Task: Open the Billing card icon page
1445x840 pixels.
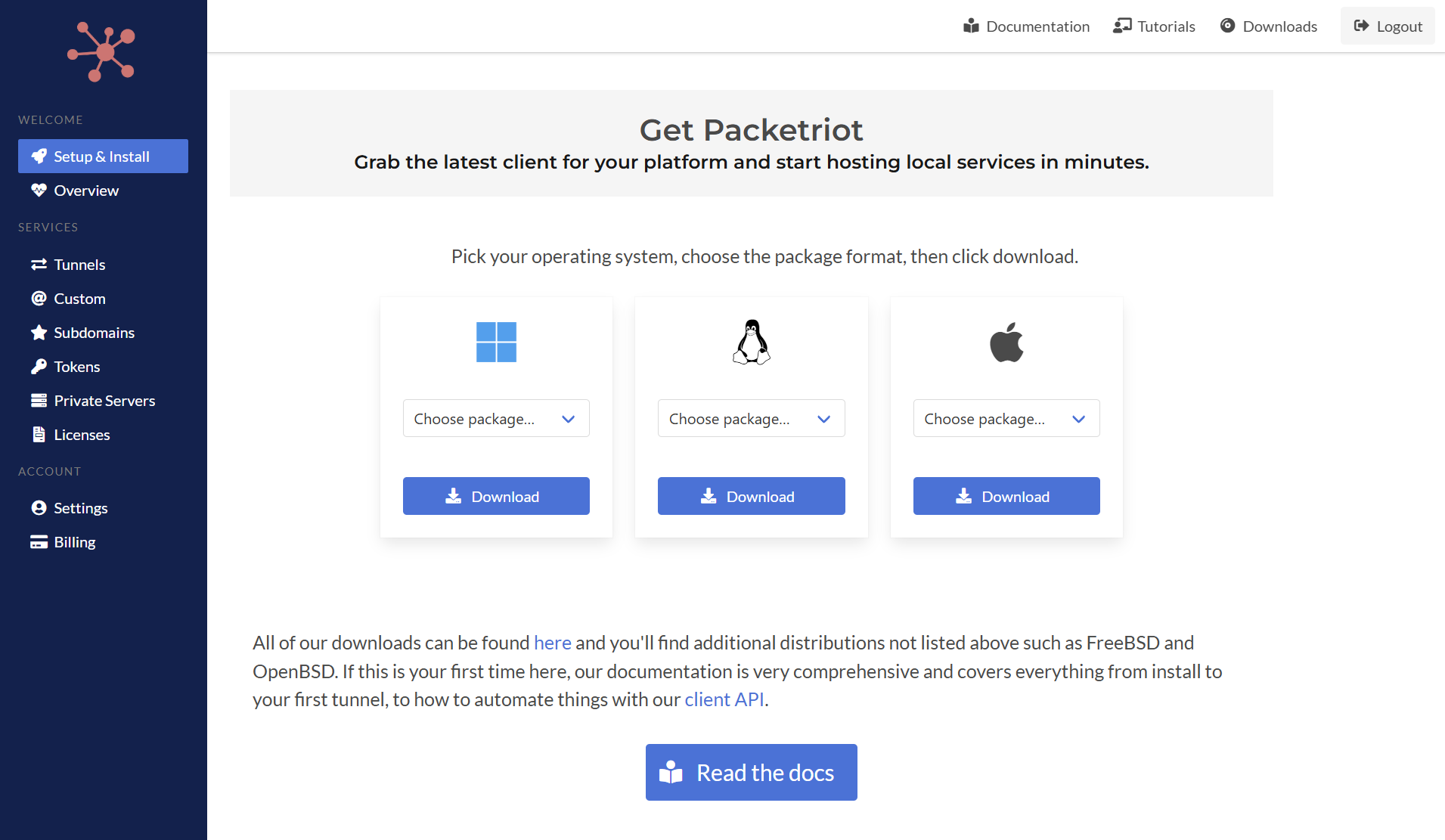Action: coord(39,542)
